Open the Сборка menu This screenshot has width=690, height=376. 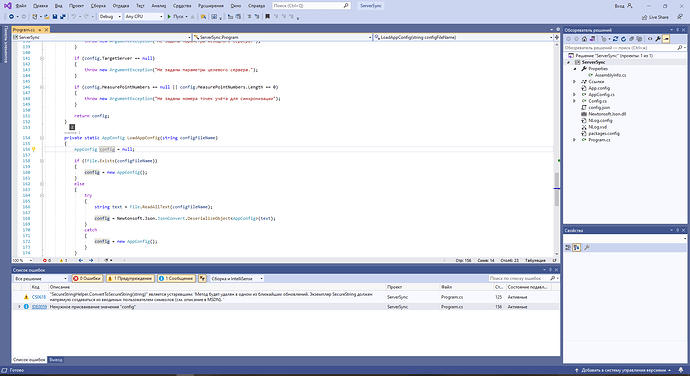[x=98, y=6]
